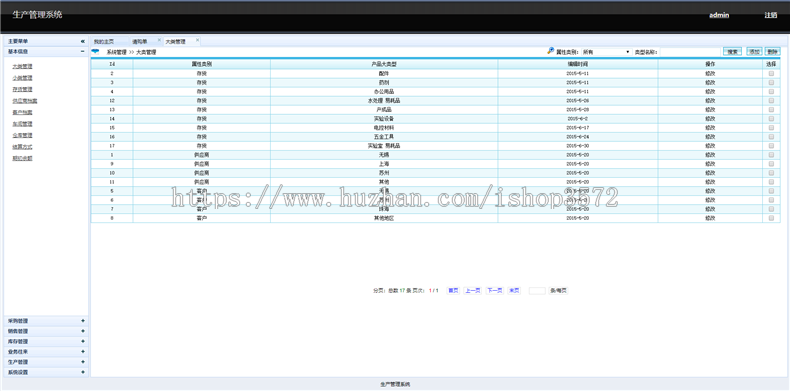This screenshot has width=790, height=391.
Task: Click the 编辑时间 column header
Action: (577, 64)
